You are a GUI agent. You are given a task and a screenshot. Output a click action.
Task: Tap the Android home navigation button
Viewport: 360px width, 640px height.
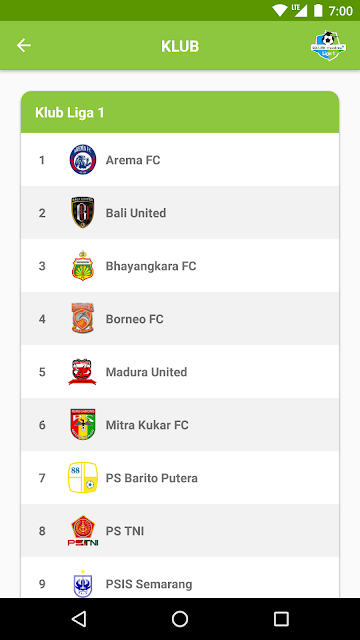180,619
